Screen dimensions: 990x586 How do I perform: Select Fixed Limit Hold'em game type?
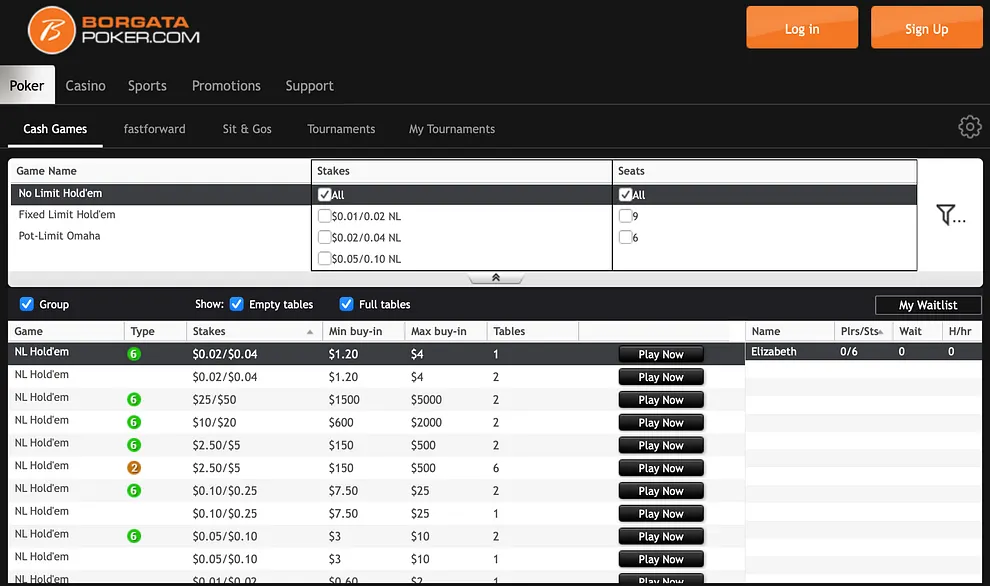(x=161, y=215)
